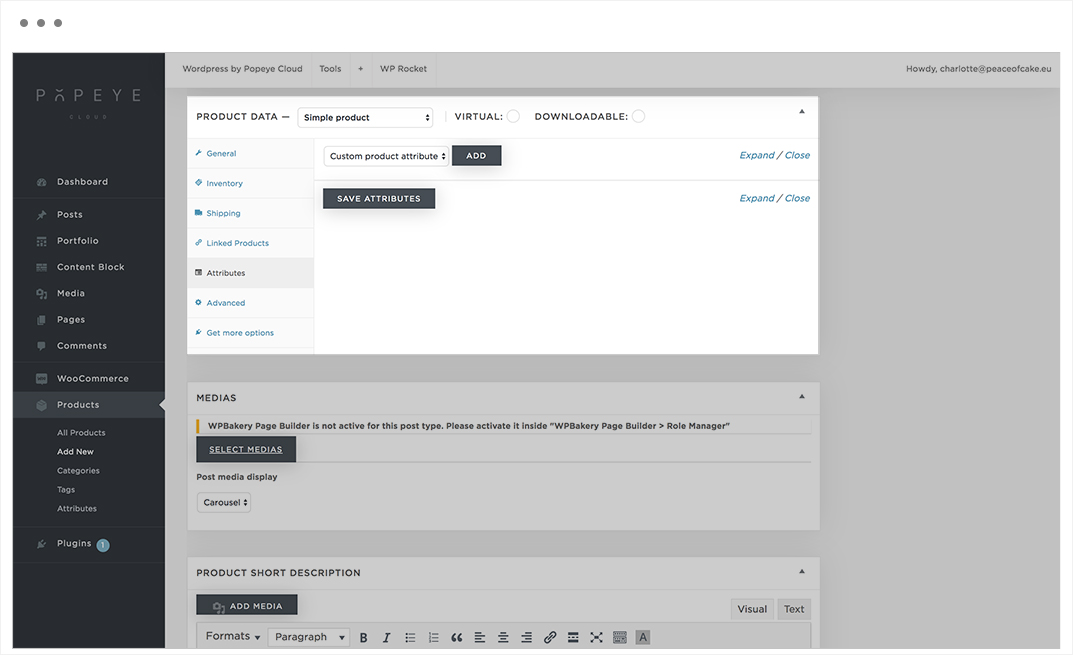Image resolution: width=1073 pixels, height=655 pixels.
Task: Click Close link beside Save Attributes
Action: (797, 198)
